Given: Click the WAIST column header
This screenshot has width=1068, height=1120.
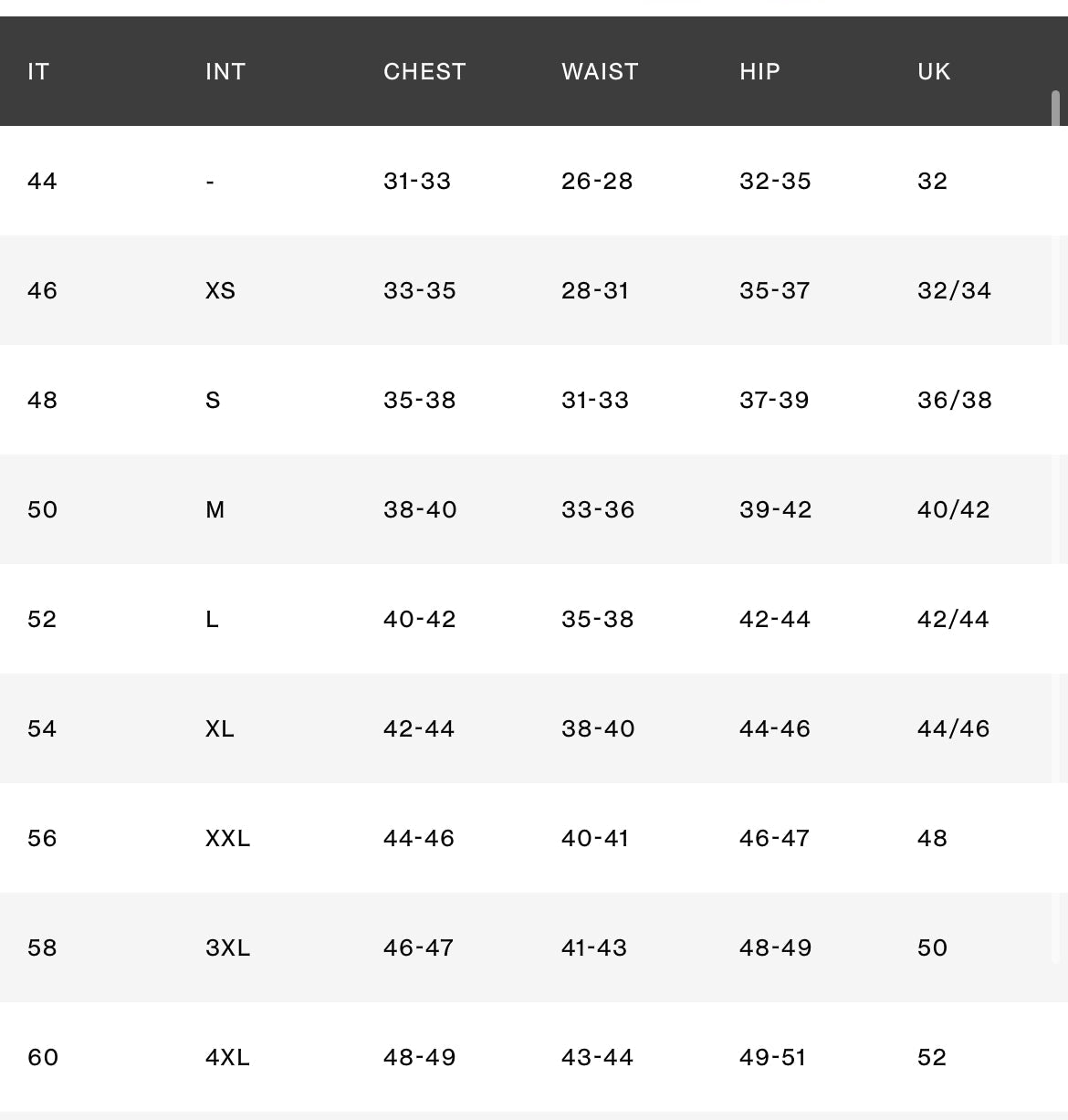Looking at the screenshot, I should click(x=600, y=71).
